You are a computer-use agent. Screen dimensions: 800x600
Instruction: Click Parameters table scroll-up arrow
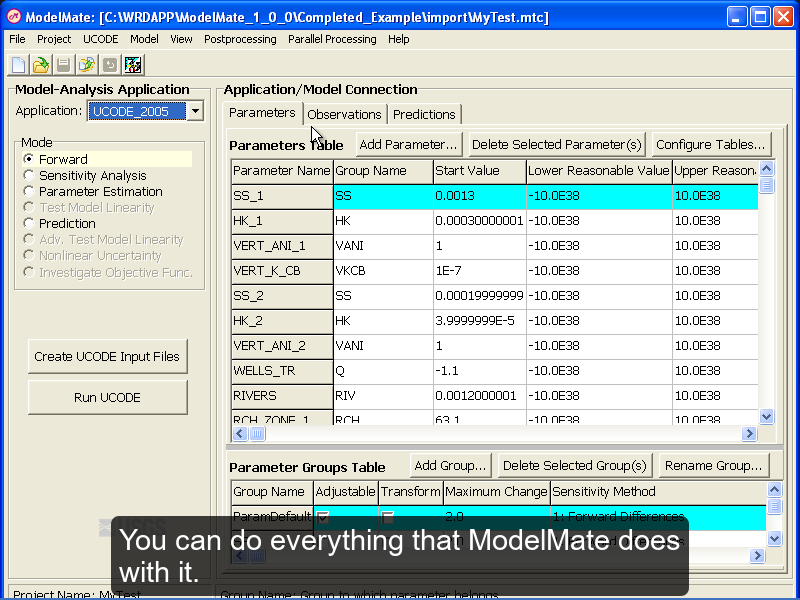pos(766,168)
